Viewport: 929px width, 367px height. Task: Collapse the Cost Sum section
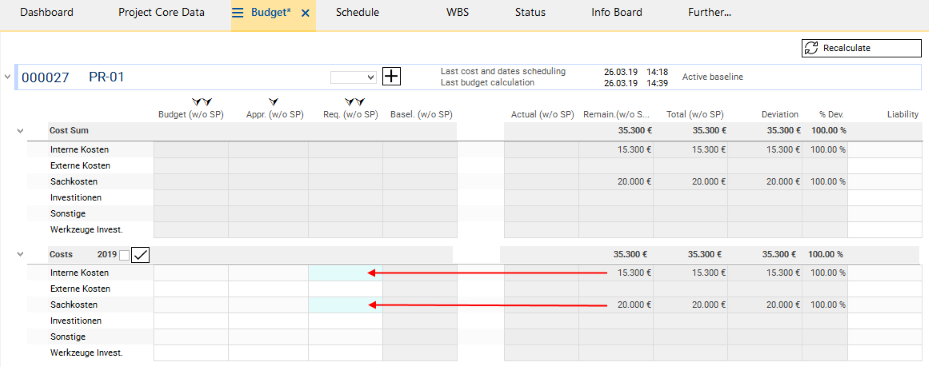(x=20, y=130)
